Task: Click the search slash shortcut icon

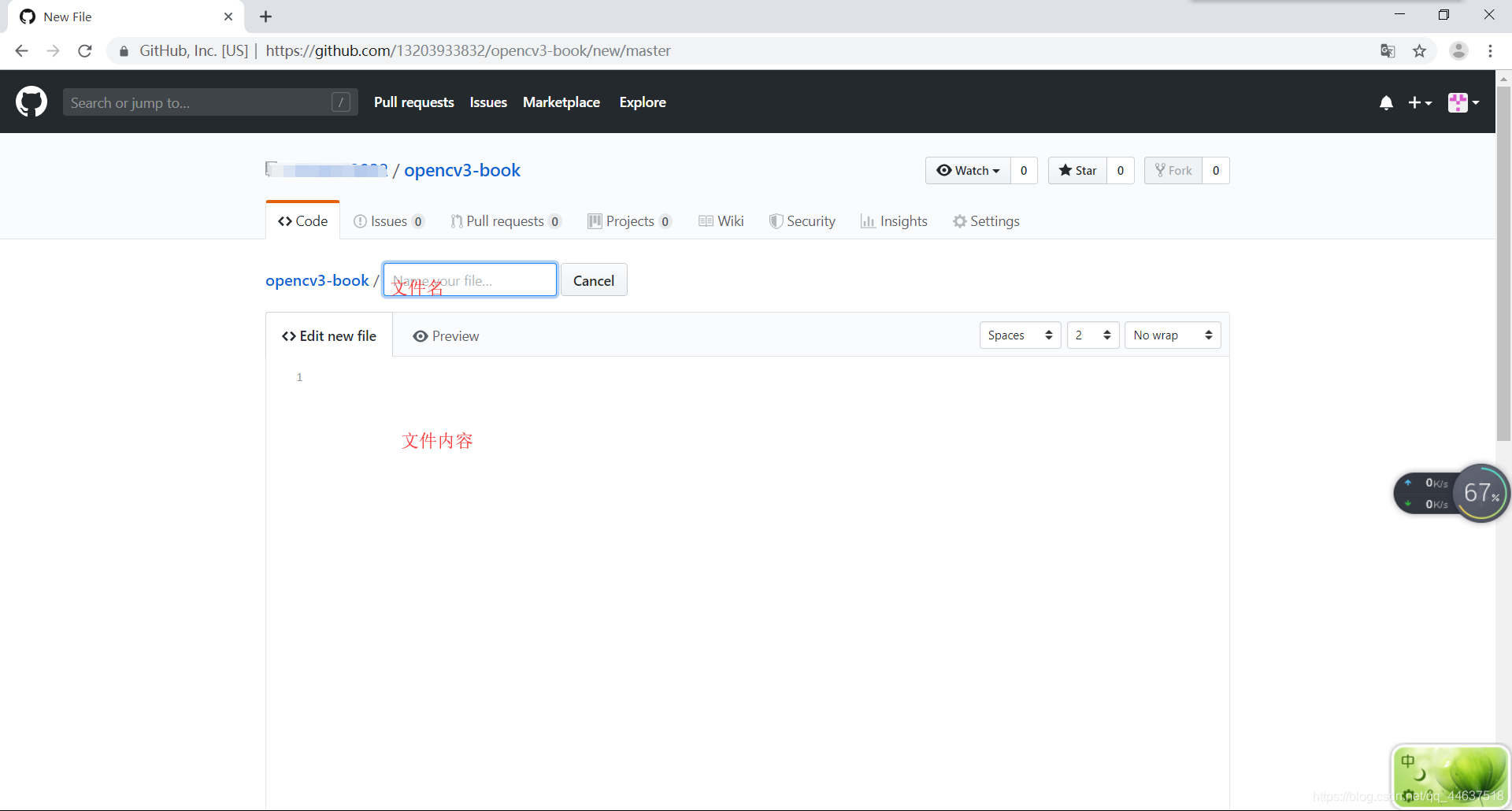Action: coord(341,102)
